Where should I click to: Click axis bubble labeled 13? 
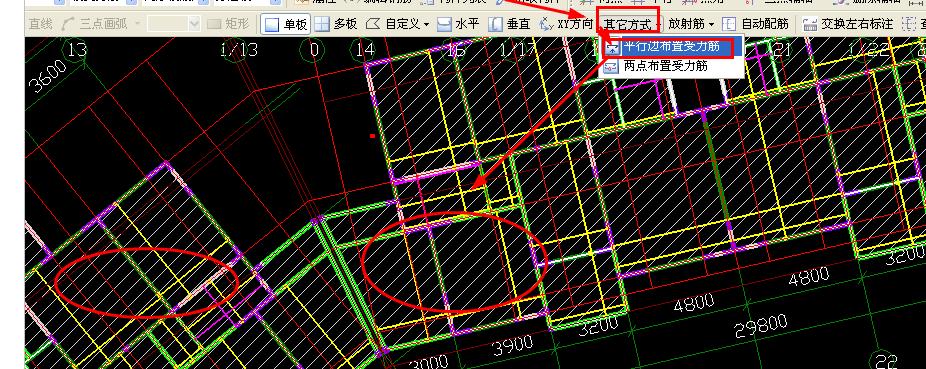[77, 50]
